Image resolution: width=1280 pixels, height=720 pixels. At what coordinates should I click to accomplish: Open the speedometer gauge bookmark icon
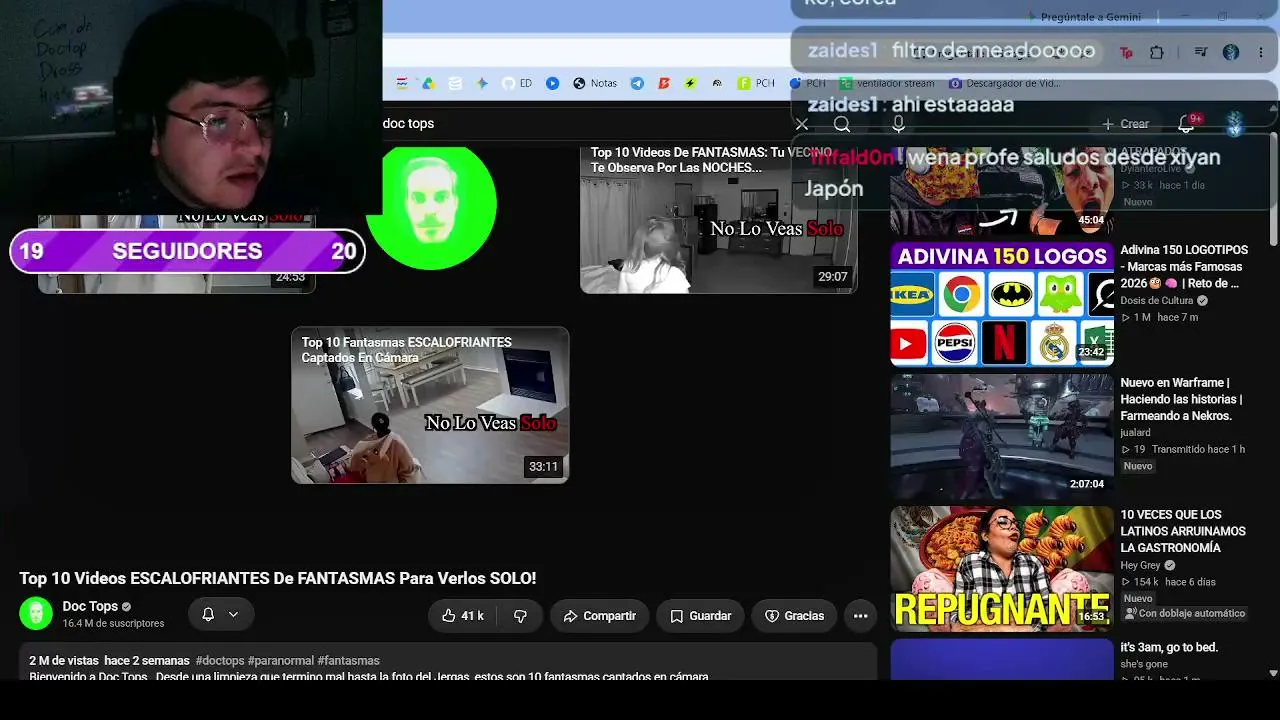(717, 83)
